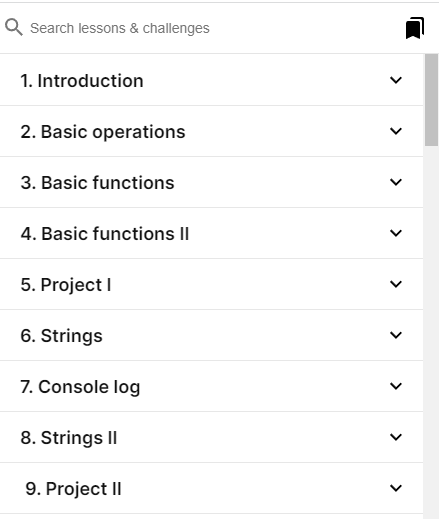Expand the Project I chevron

pyautogui.click(x=396, y=284)
